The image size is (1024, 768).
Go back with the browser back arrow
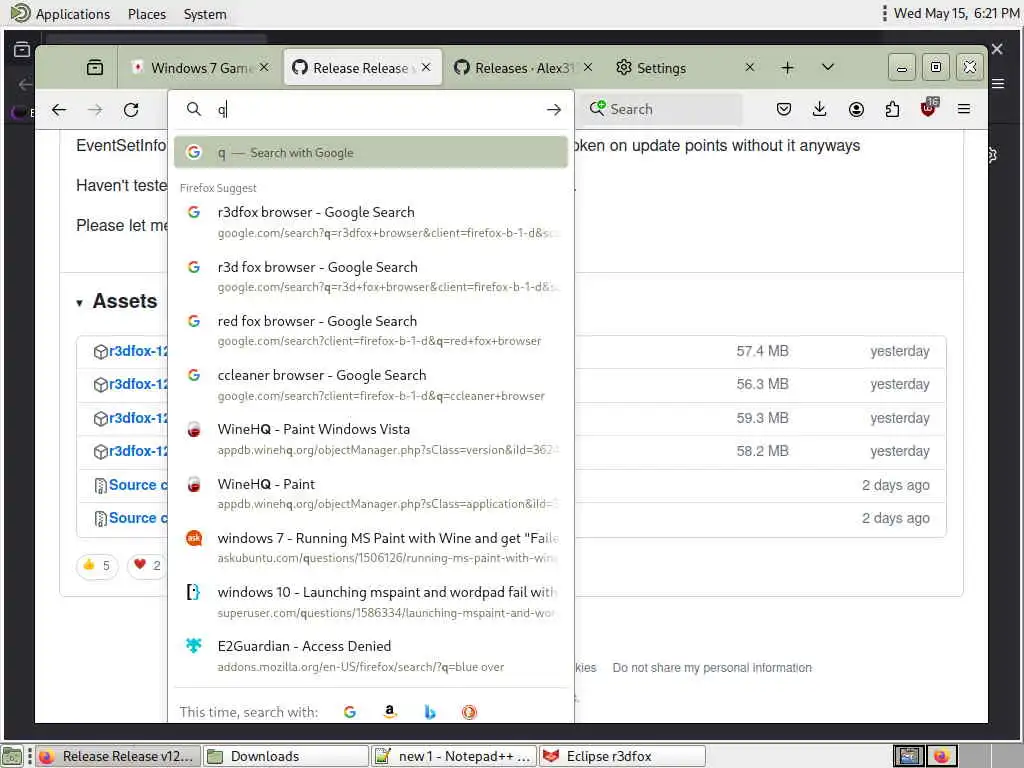(x=59, y=110)
